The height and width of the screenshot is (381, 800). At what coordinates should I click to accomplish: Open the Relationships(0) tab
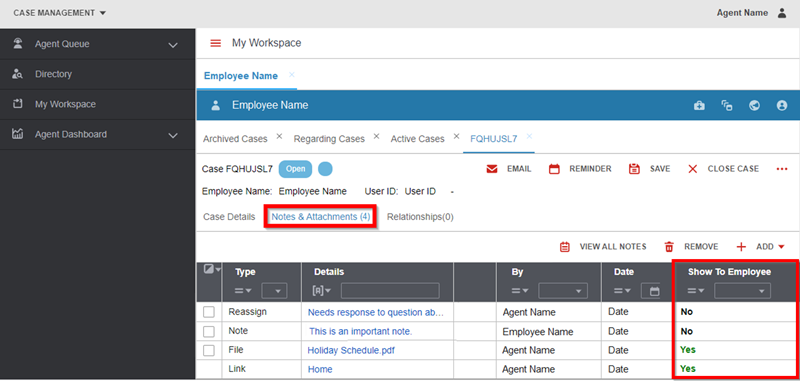[x=420, y=217]
